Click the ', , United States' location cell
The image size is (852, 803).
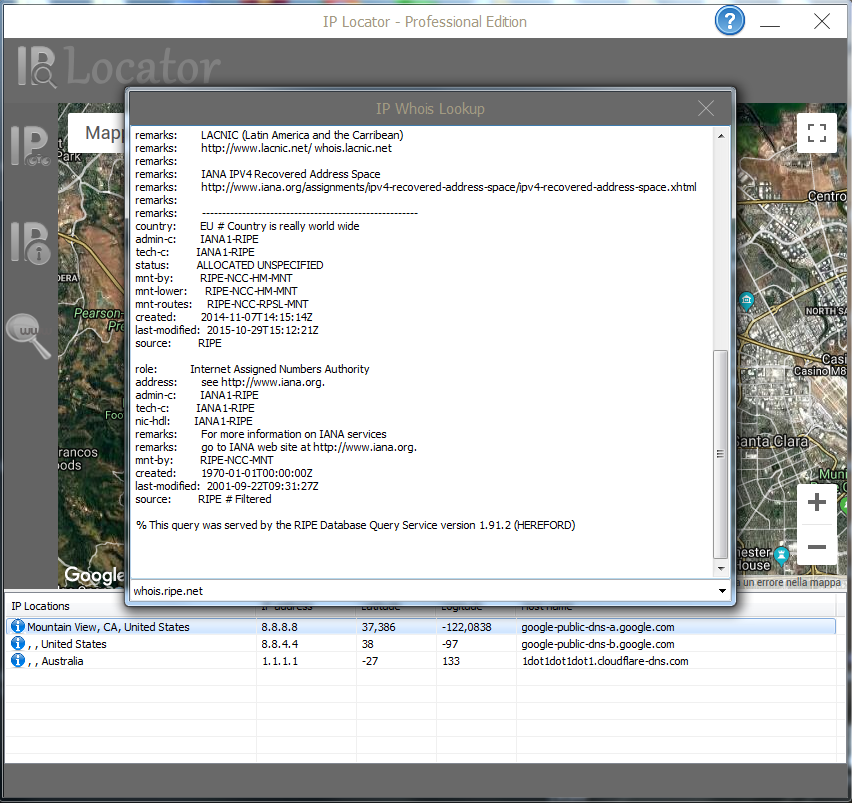click(x=67, y=644)
